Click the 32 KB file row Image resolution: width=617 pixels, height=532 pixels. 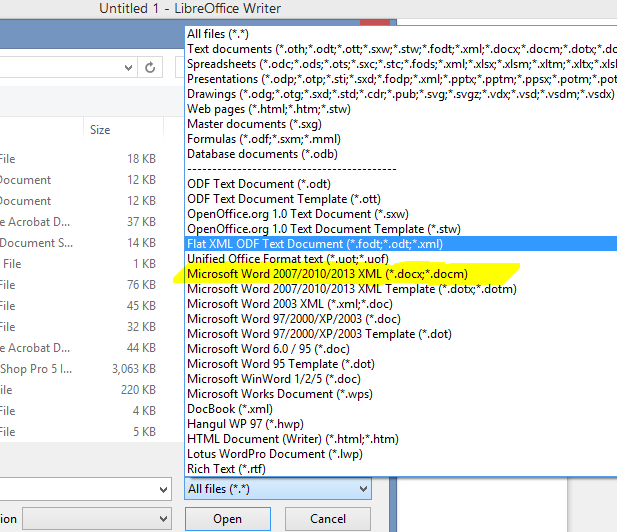[x=82, y=327]
